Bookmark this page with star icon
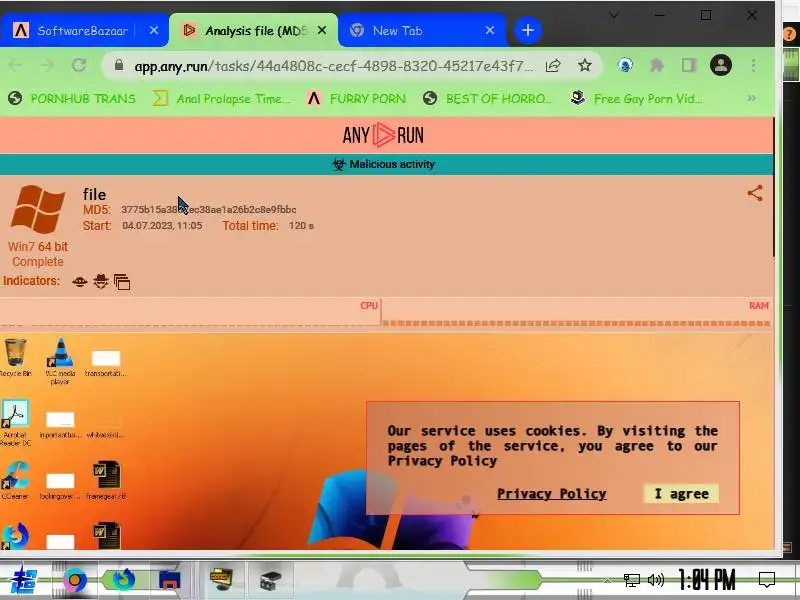 (585, 65)
